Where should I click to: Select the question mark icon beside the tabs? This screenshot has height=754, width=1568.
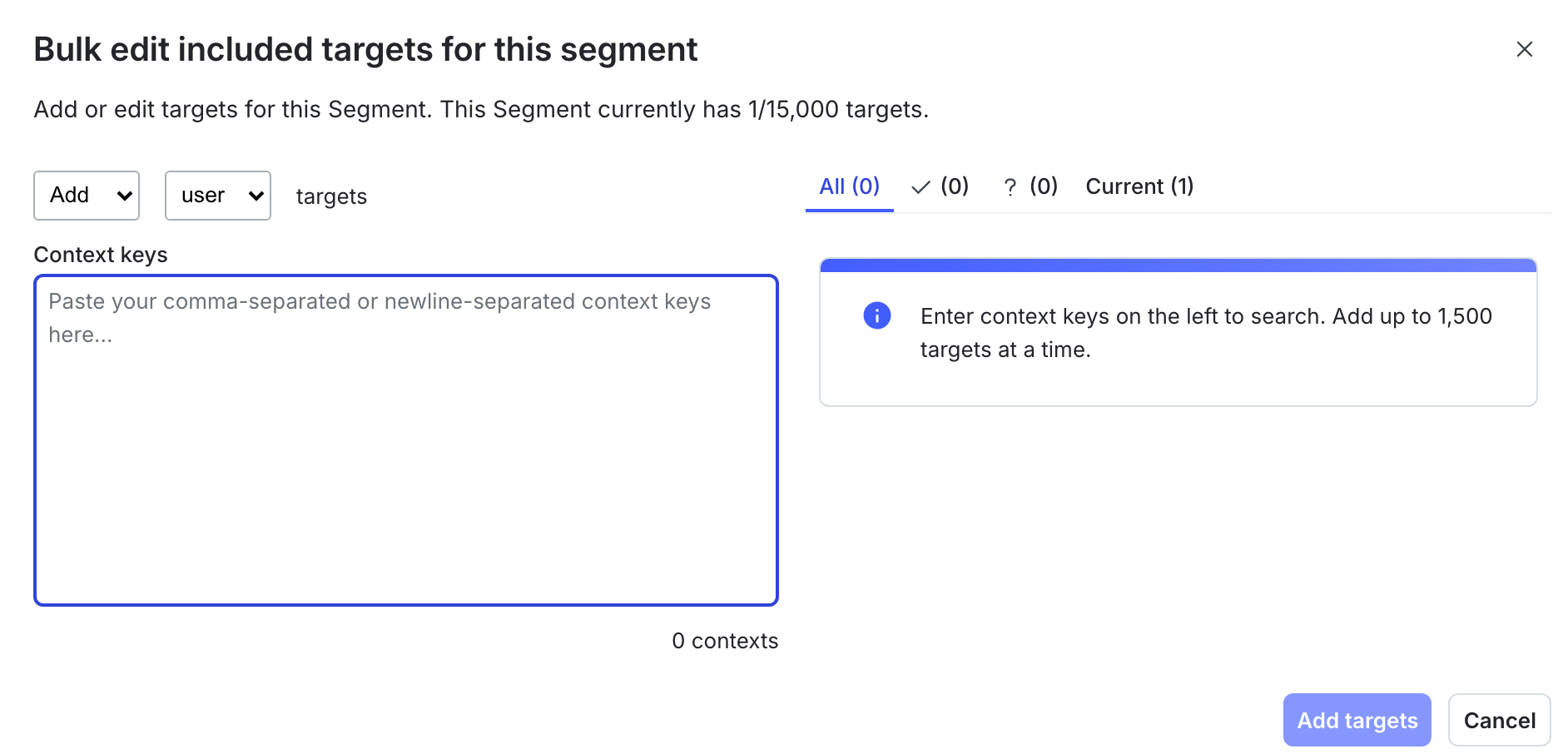[1009, 186]
